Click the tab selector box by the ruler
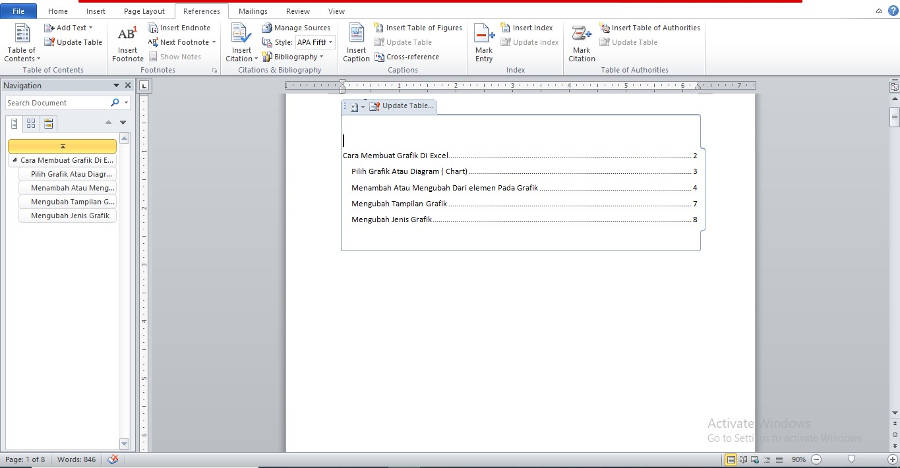 (x=144, y=86)
